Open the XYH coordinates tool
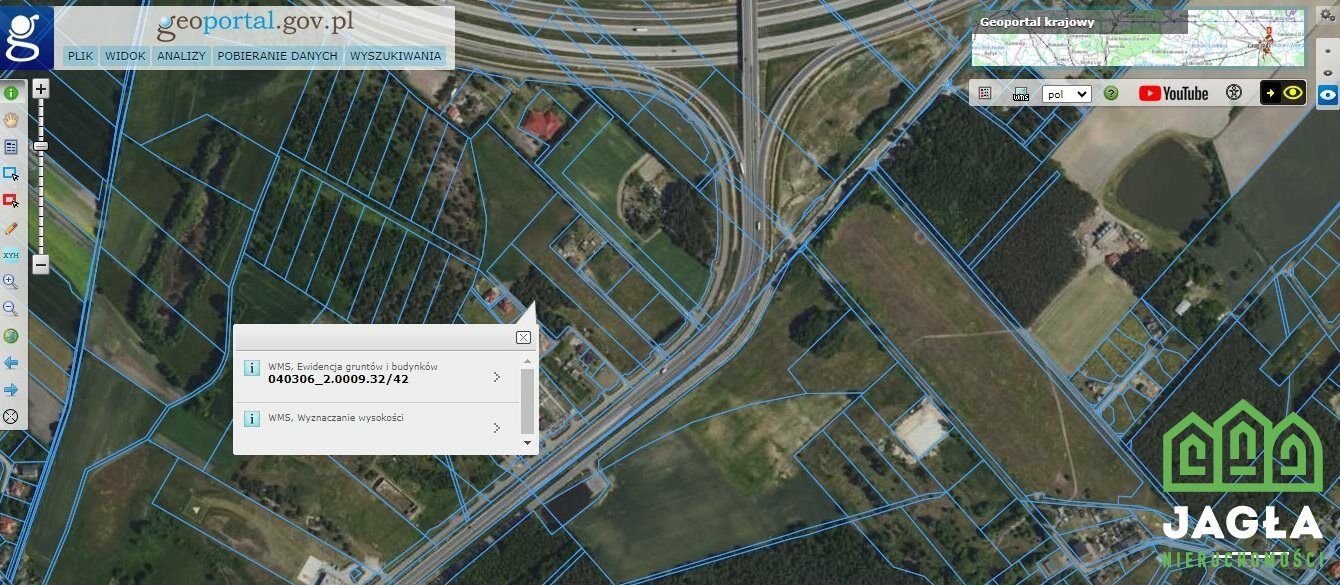This screenshot has height=585, width=1340. 12,255
